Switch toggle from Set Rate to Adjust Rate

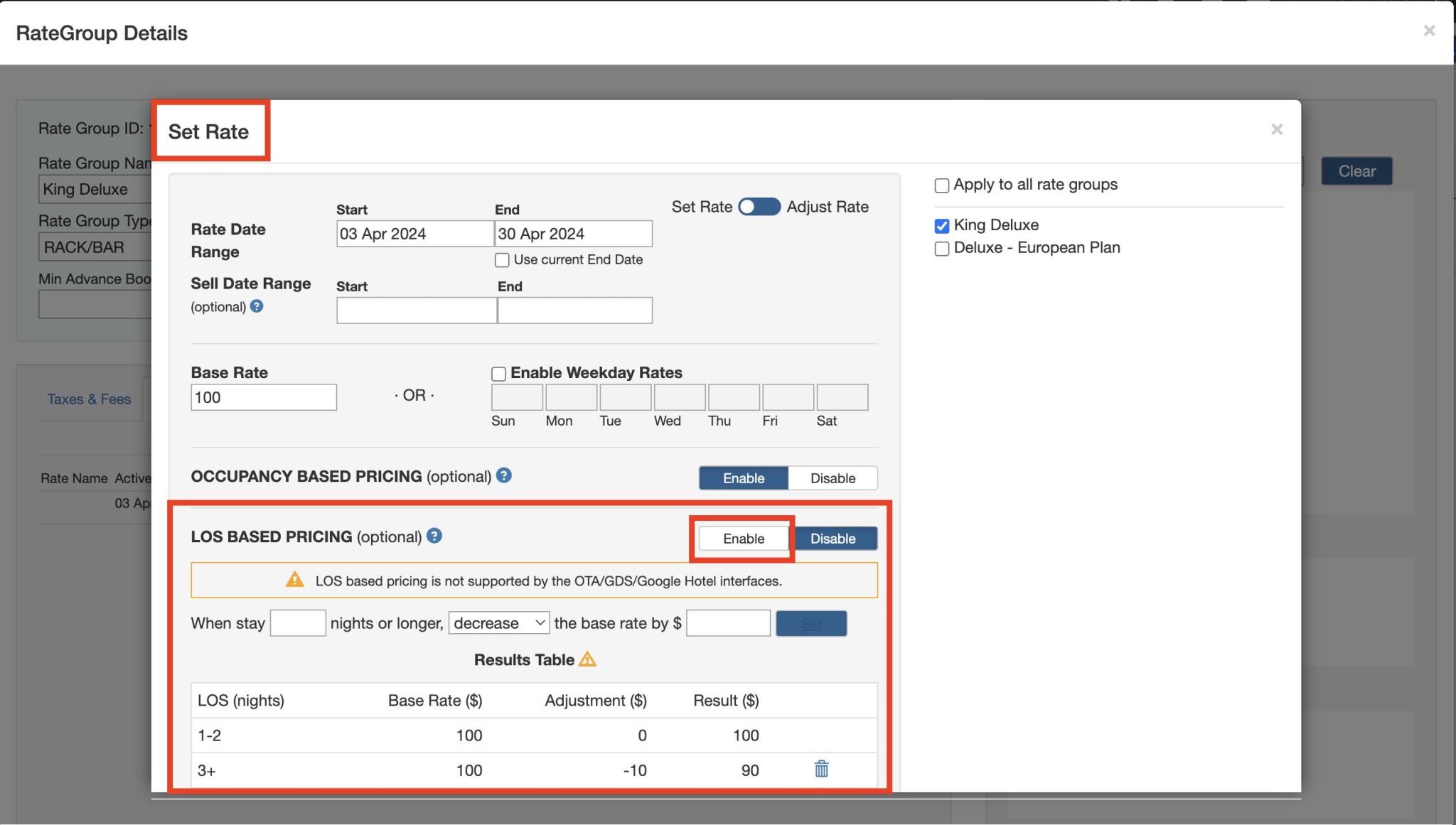759,206
